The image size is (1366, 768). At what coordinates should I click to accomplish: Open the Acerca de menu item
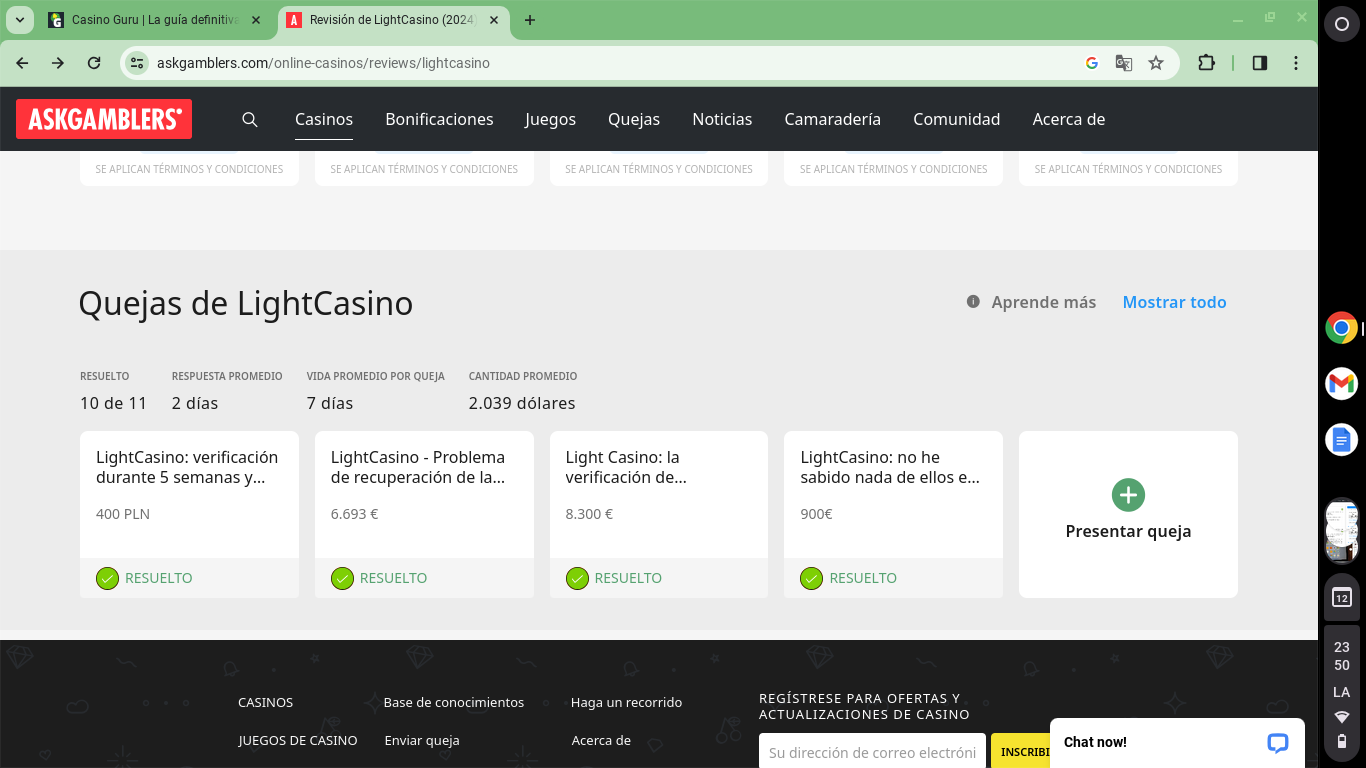[1069, 119]
